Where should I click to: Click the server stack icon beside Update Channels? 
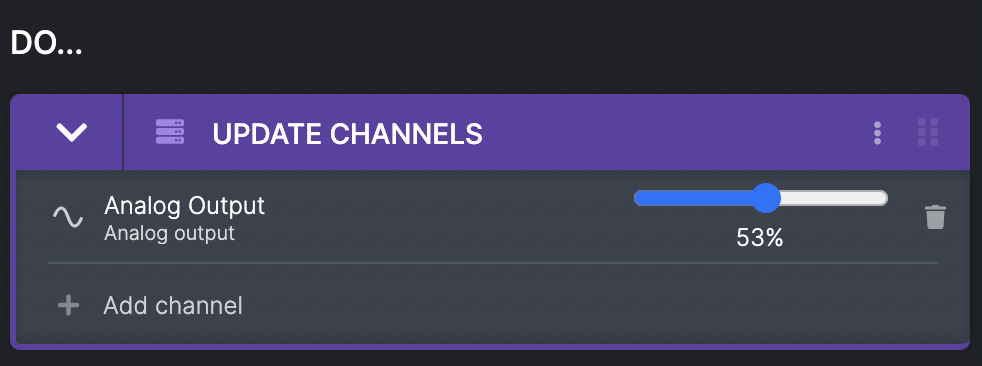[x=170, y=132]
